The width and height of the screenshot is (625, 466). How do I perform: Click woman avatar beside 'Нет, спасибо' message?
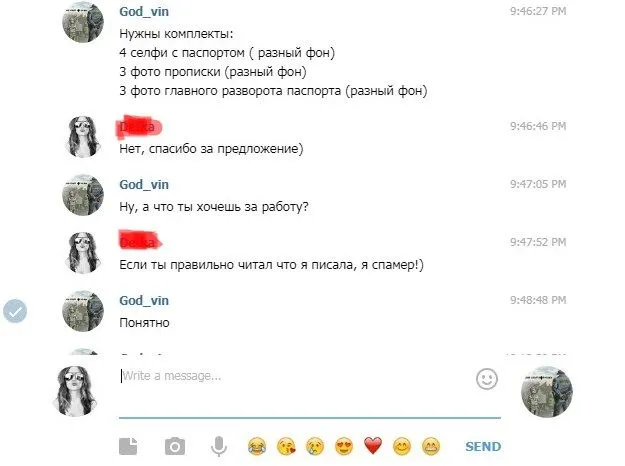[83, 137]
